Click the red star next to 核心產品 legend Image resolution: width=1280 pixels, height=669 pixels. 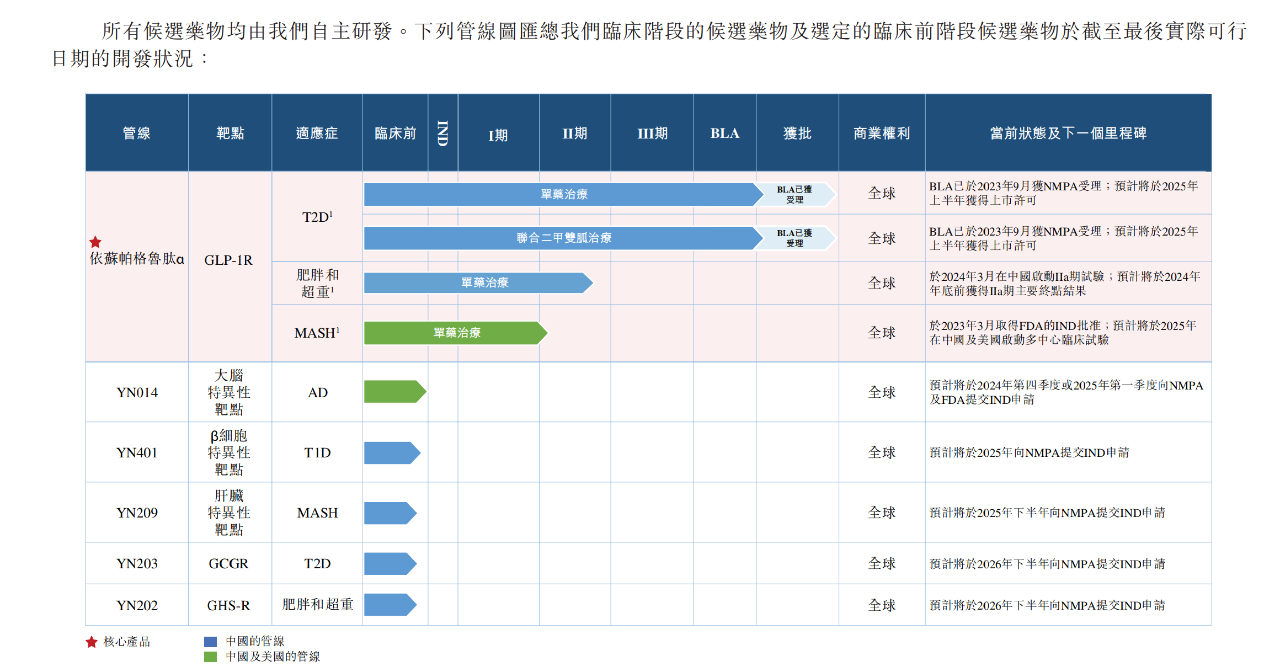[92, 642]
